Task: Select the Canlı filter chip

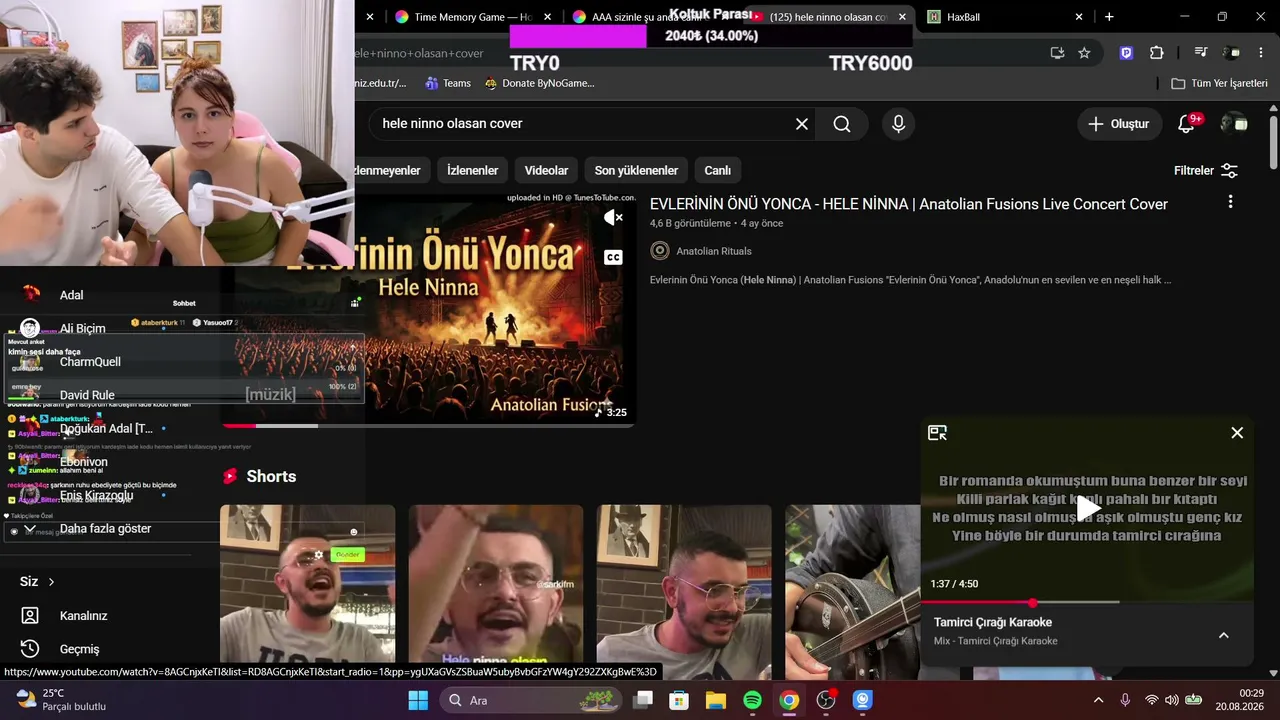Action: pyautogui.click(x=718, y=170)
